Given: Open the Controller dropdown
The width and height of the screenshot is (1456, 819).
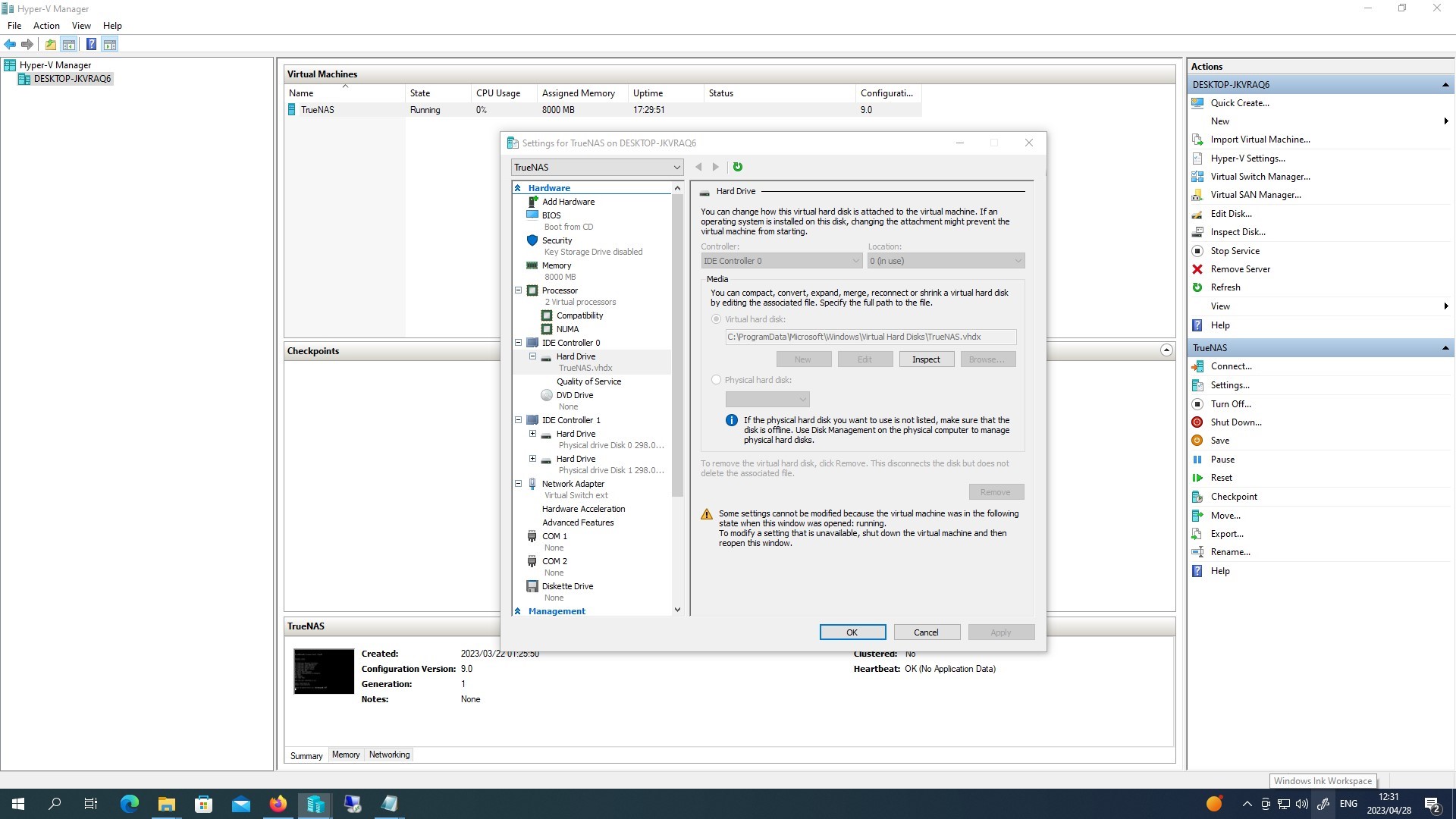Looking at the screenshot, I should (x=781, y=261).
